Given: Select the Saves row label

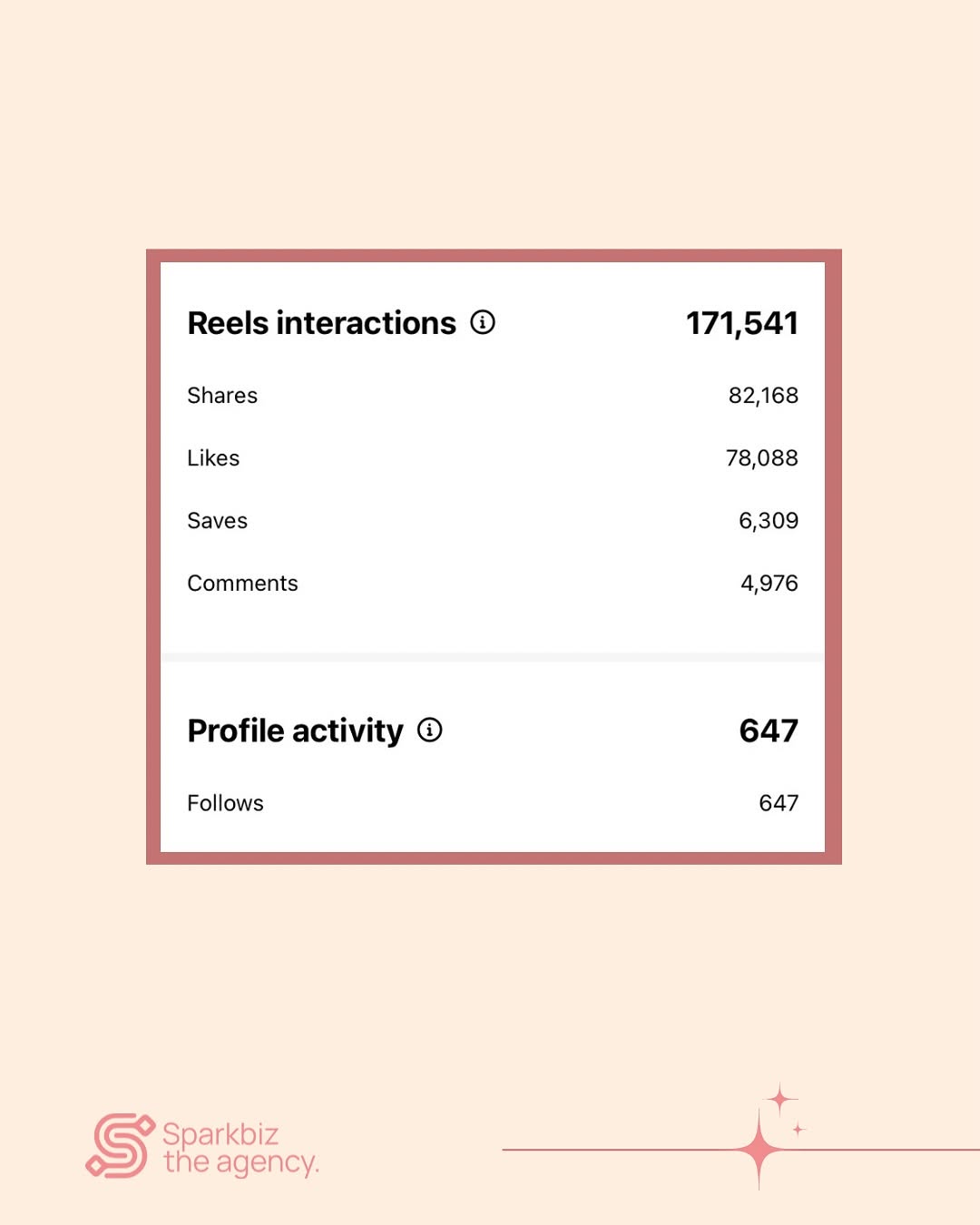Looking at the screenshot, I should (217, 521).
